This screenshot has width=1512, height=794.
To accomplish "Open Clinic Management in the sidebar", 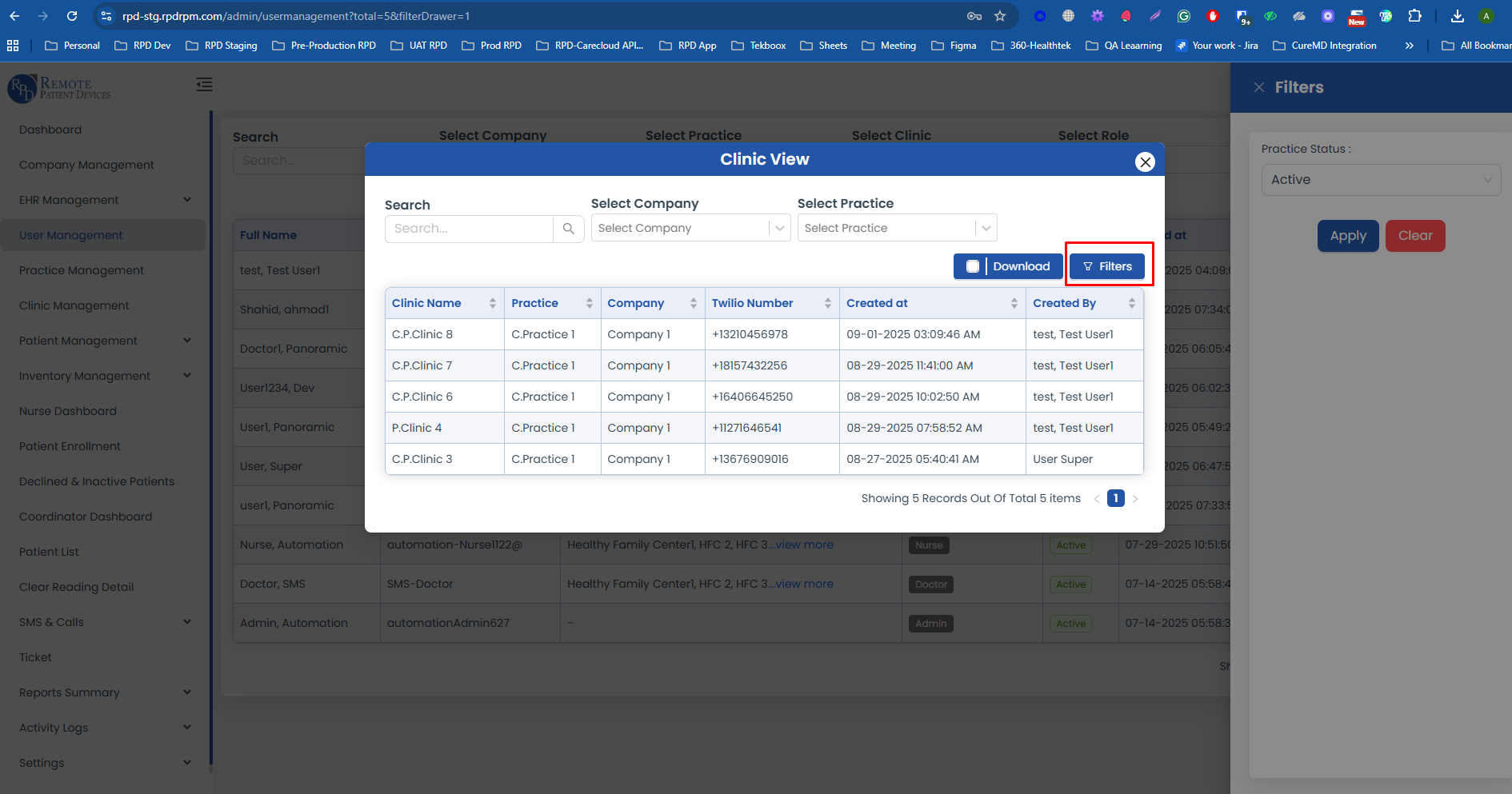I will point(74,305).
